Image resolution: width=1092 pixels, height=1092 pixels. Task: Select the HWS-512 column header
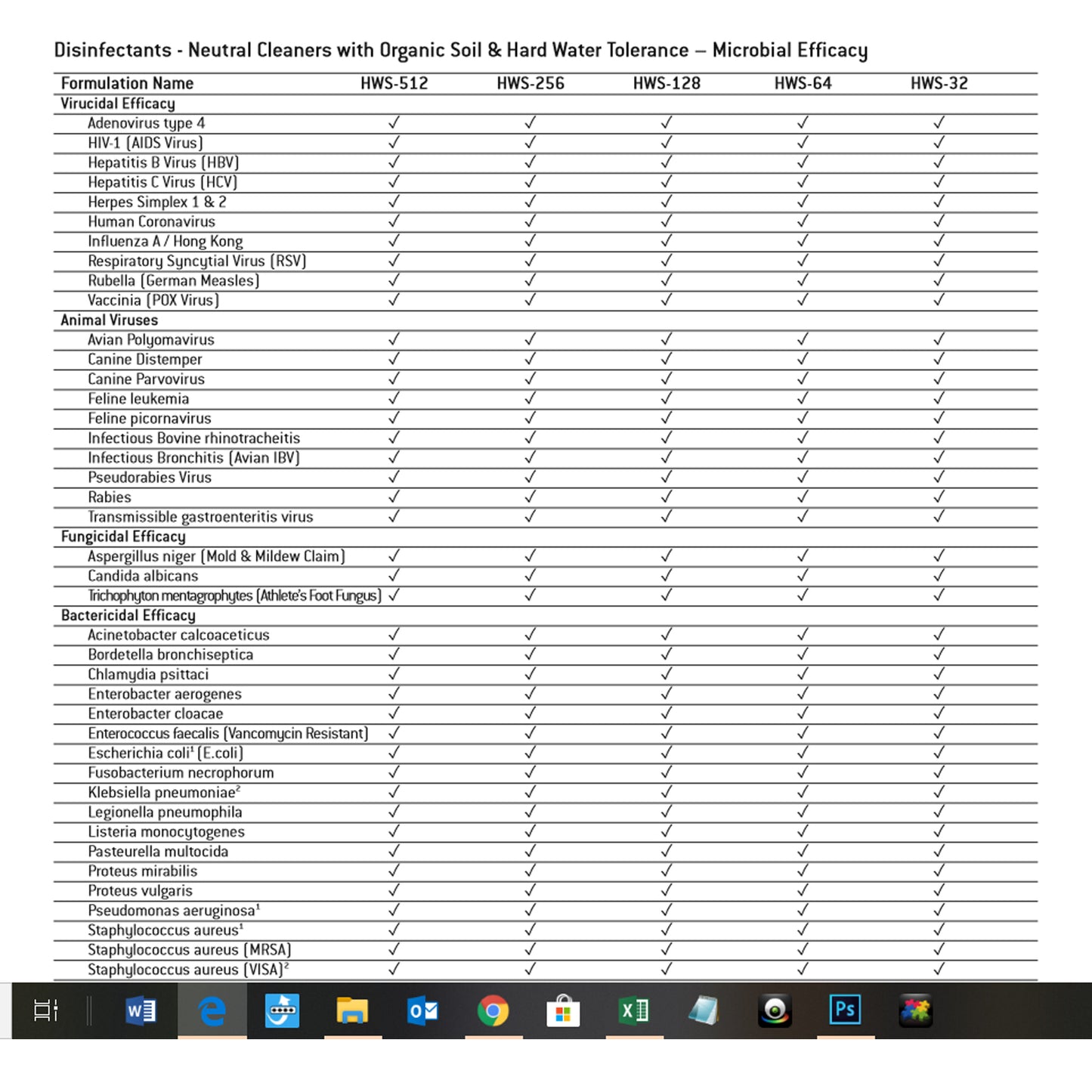pos(394,83)
